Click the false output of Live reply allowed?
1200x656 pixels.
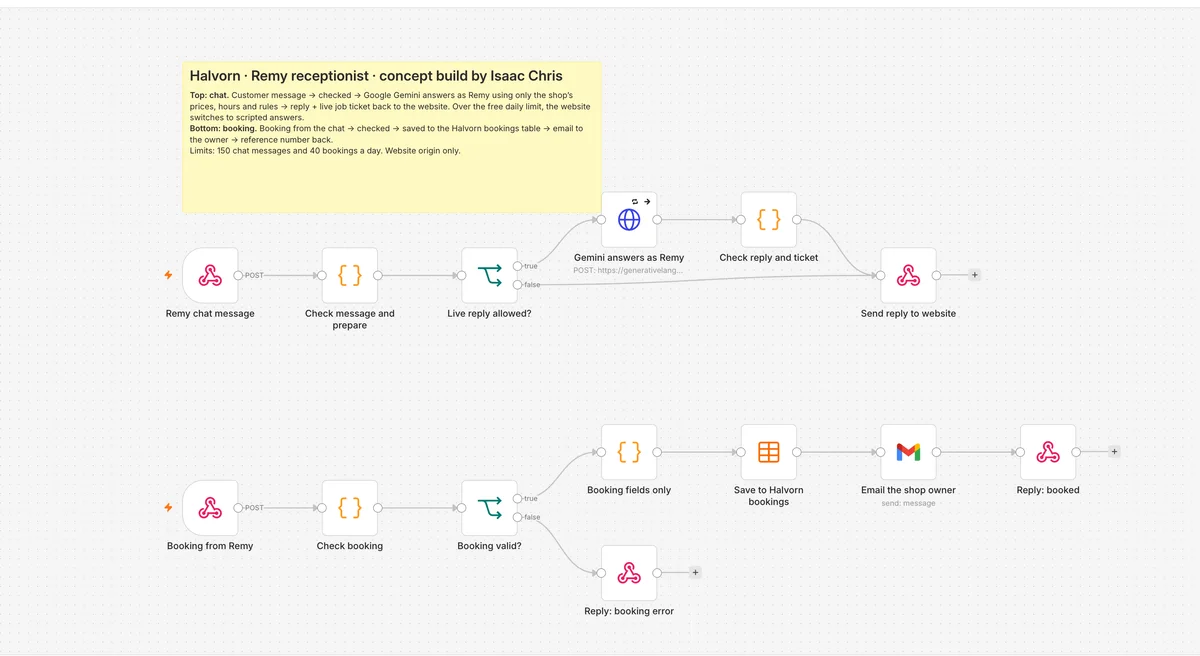pyautogui.click(x=517, y=285)
